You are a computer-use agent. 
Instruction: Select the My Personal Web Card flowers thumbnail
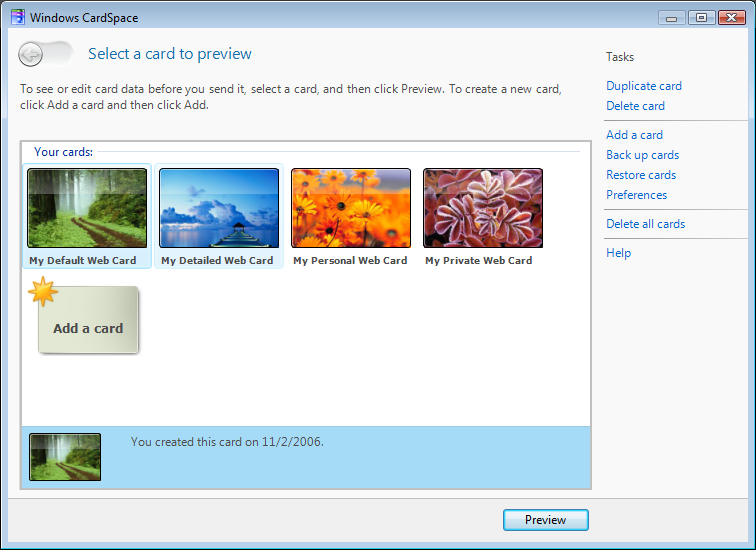coord(351,208)
